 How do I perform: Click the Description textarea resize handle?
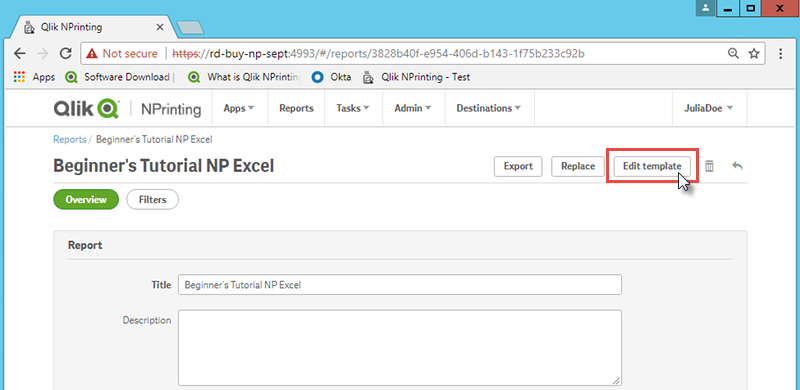tap(616, 381)
